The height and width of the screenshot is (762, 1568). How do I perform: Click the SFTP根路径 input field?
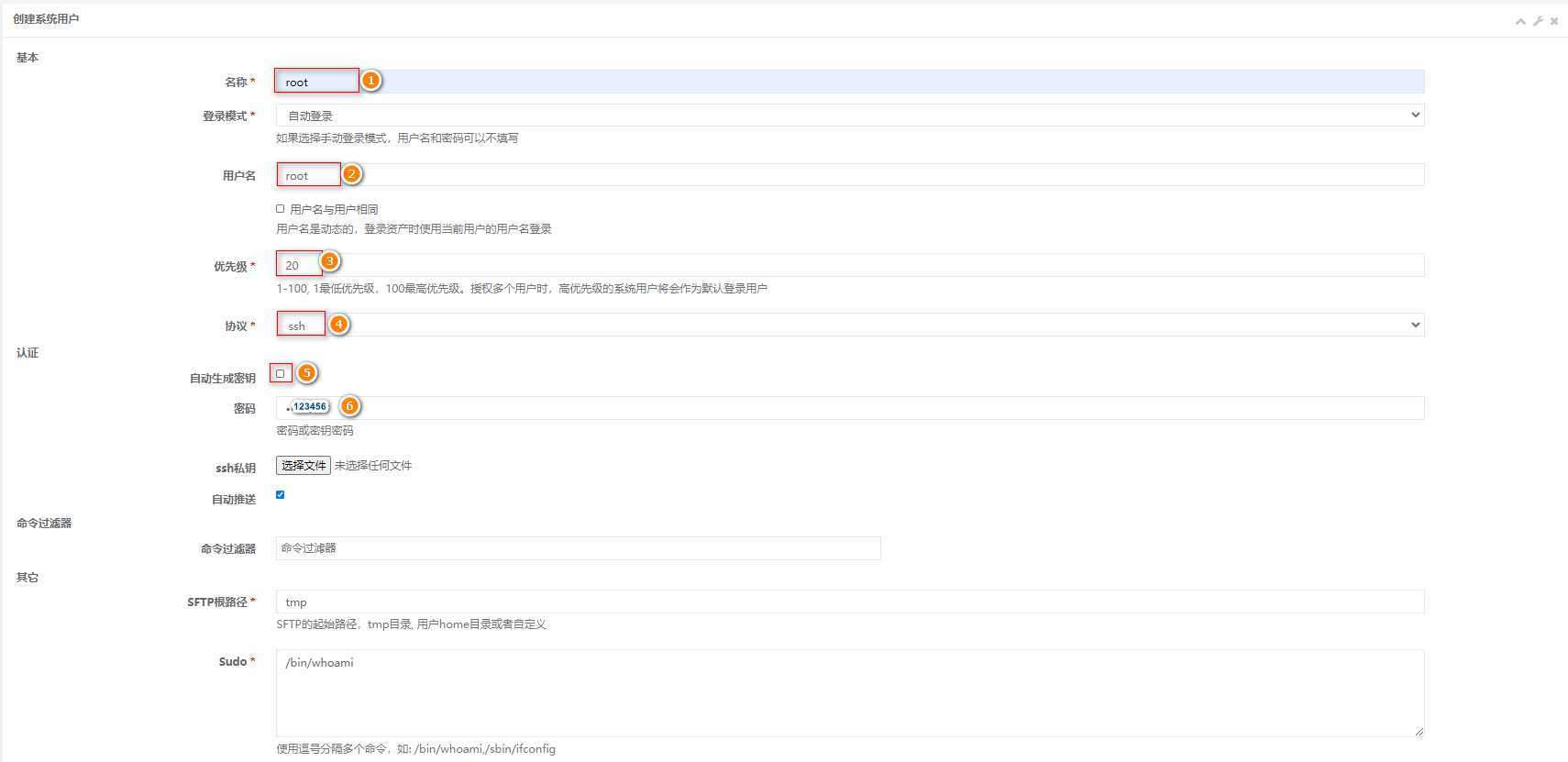pos(850,602)
